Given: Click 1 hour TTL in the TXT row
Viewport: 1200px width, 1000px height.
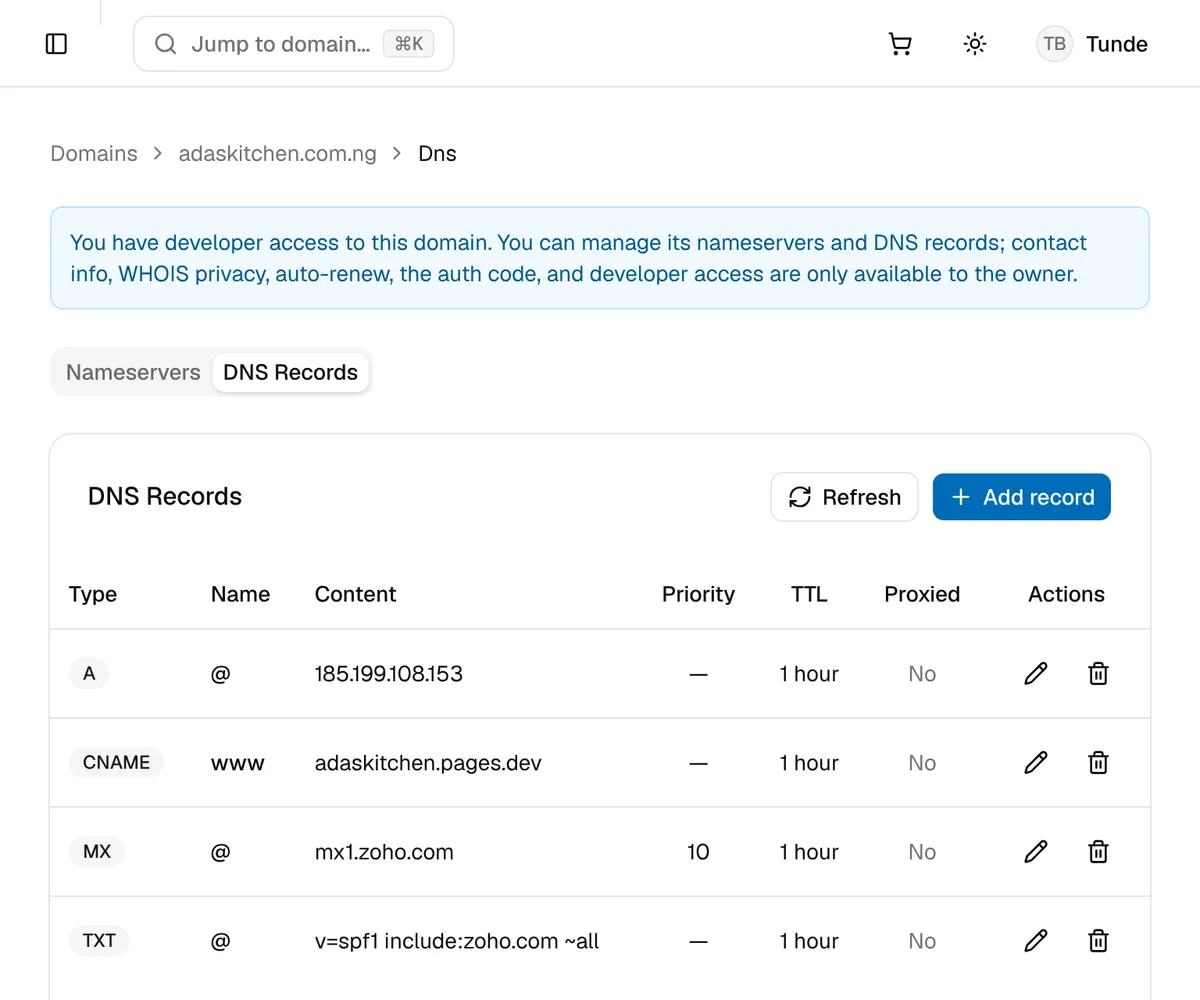Looking at the screenshot, I should point(809,941).
